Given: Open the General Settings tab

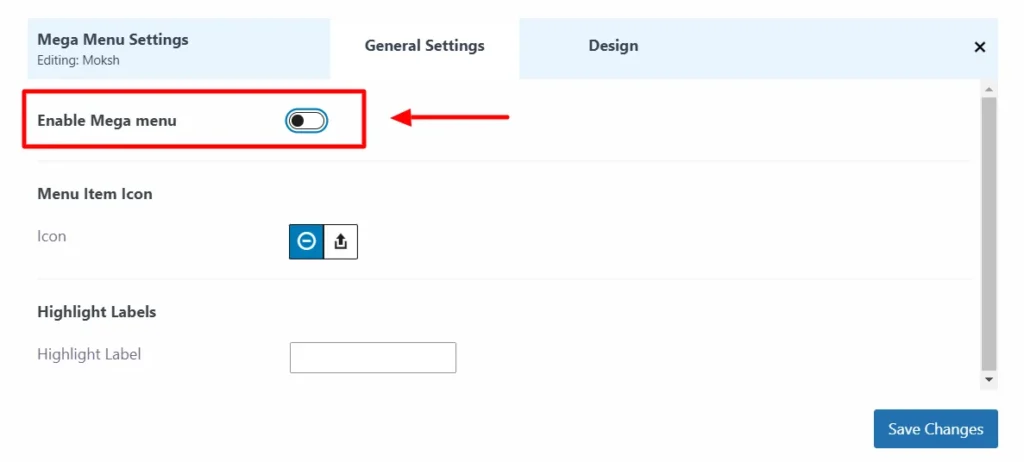Looking at the screenshot, I should point(424,46).
